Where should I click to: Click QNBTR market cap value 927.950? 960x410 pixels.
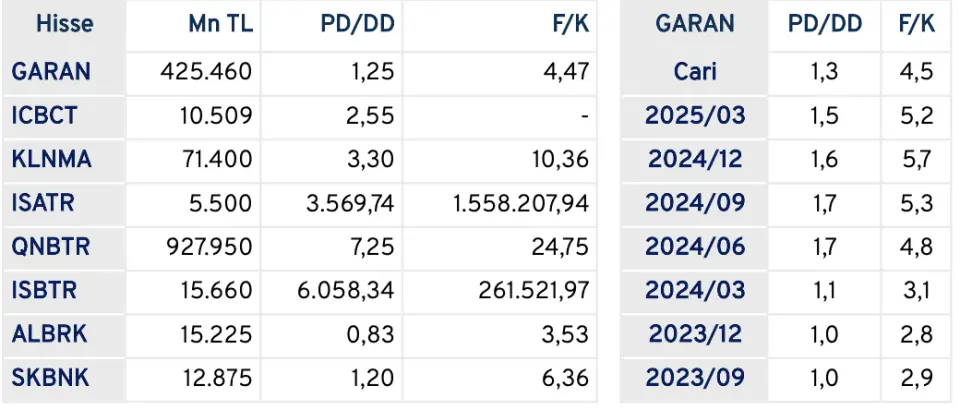click(x=209, y=247)
